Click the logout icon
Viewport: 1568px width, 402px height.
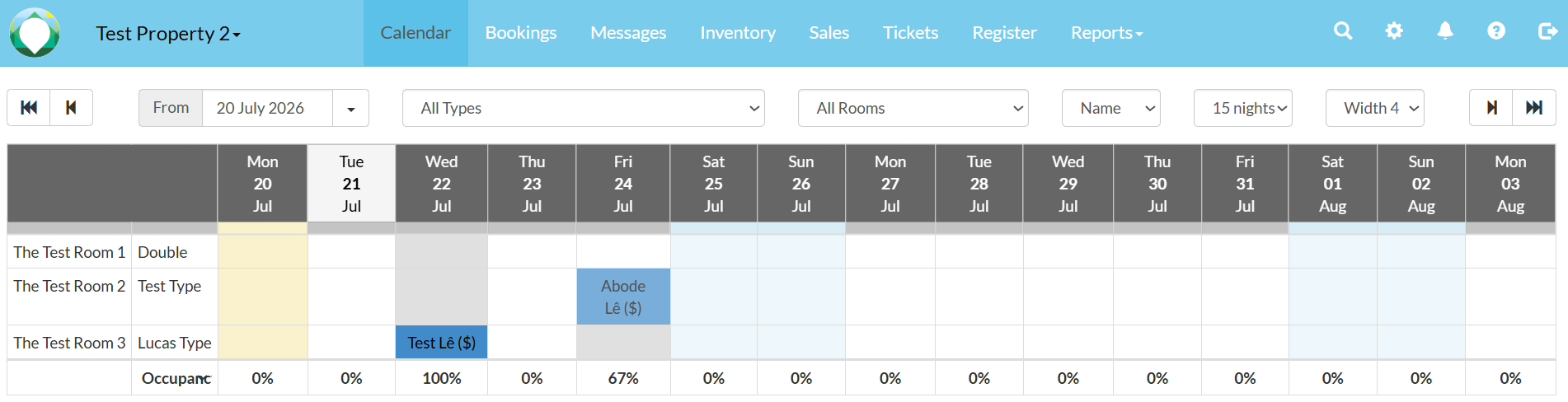click(1547, 31)
